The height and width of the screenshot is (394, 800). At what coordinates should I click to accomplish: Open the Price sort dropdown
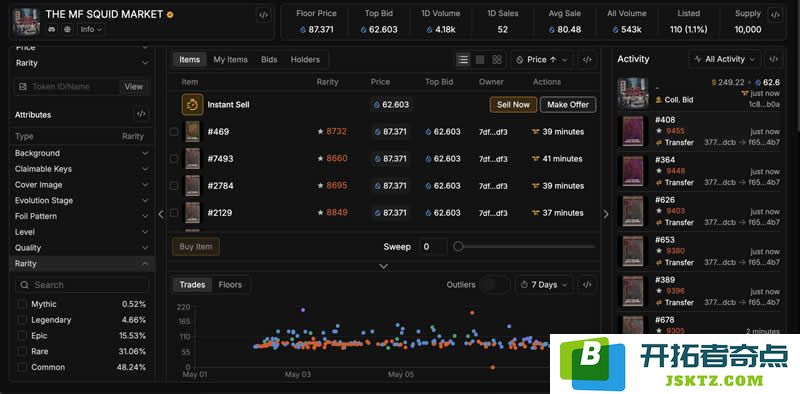542,60
